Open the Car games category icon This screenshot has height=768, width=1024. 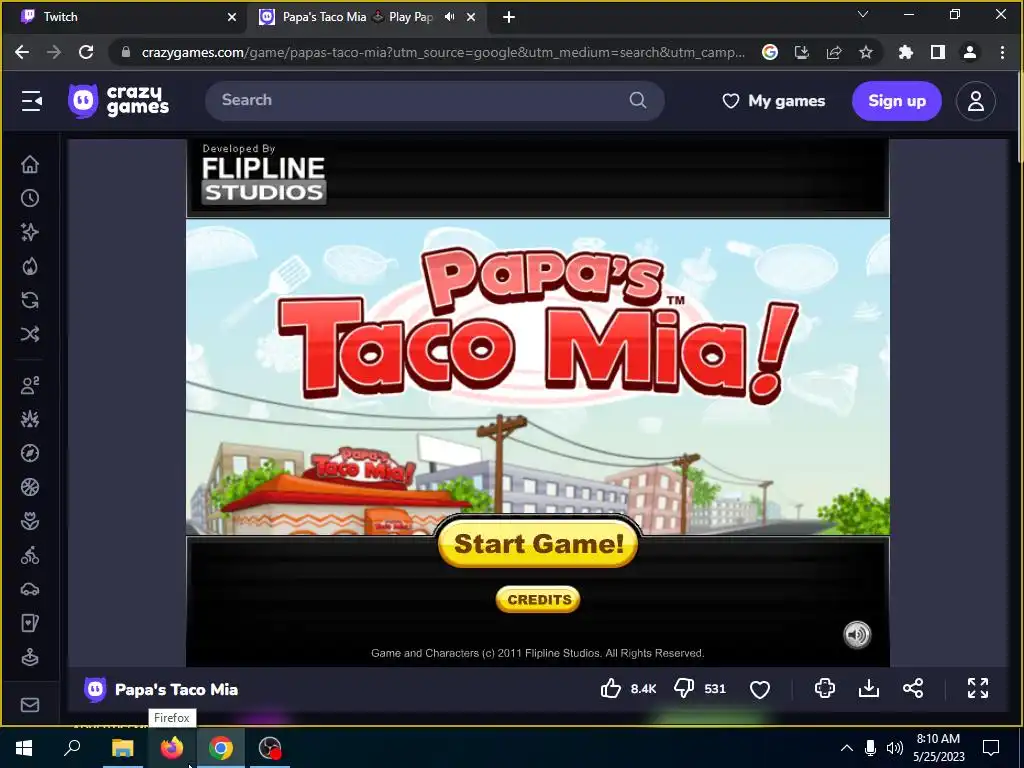tap(30, 589)
